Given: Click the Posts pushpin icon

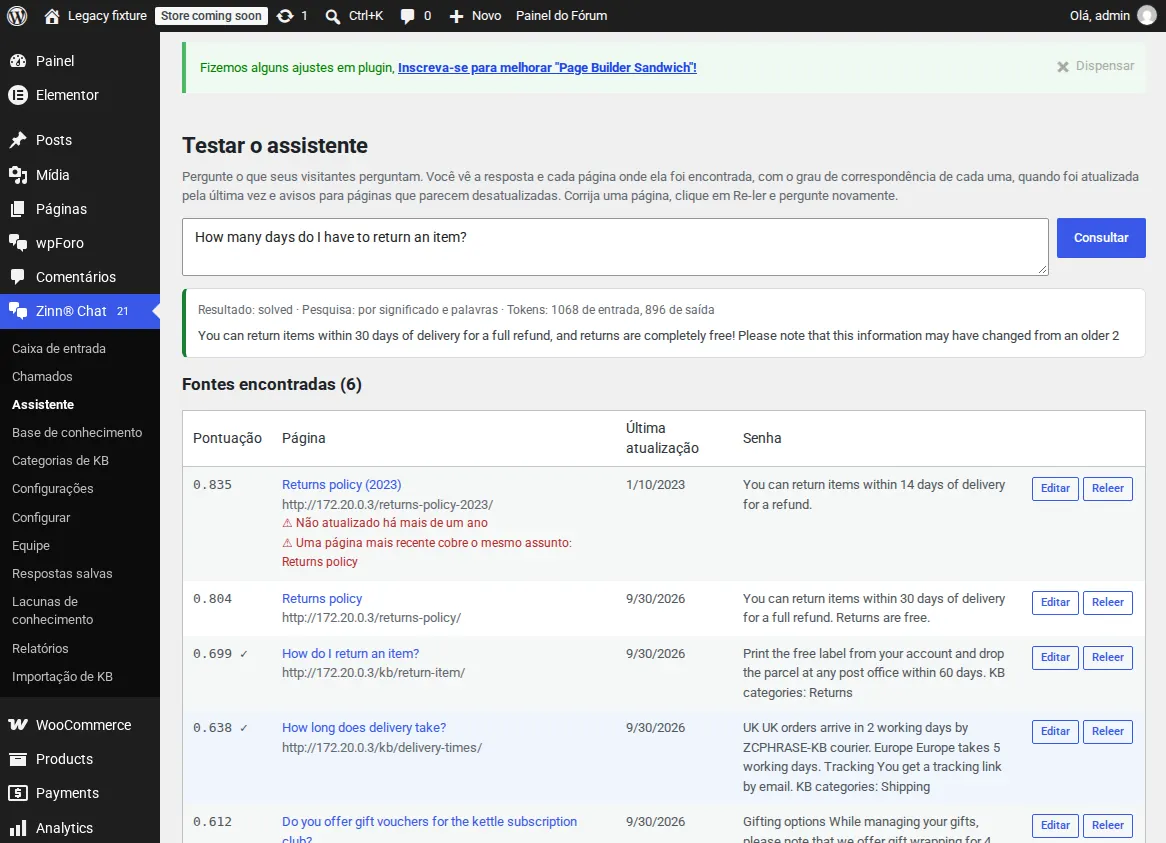Looking at the screenshot, I should click(x=18, y=140).
